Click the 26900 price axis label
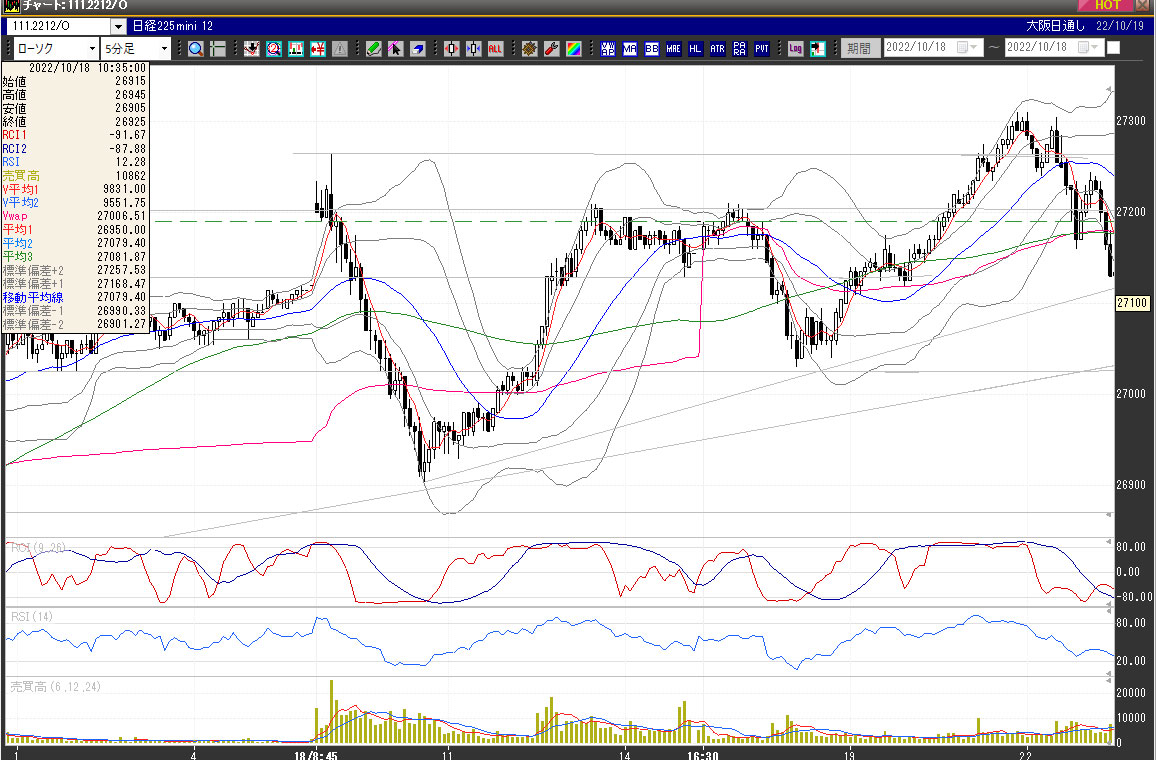 [1131, 485]
